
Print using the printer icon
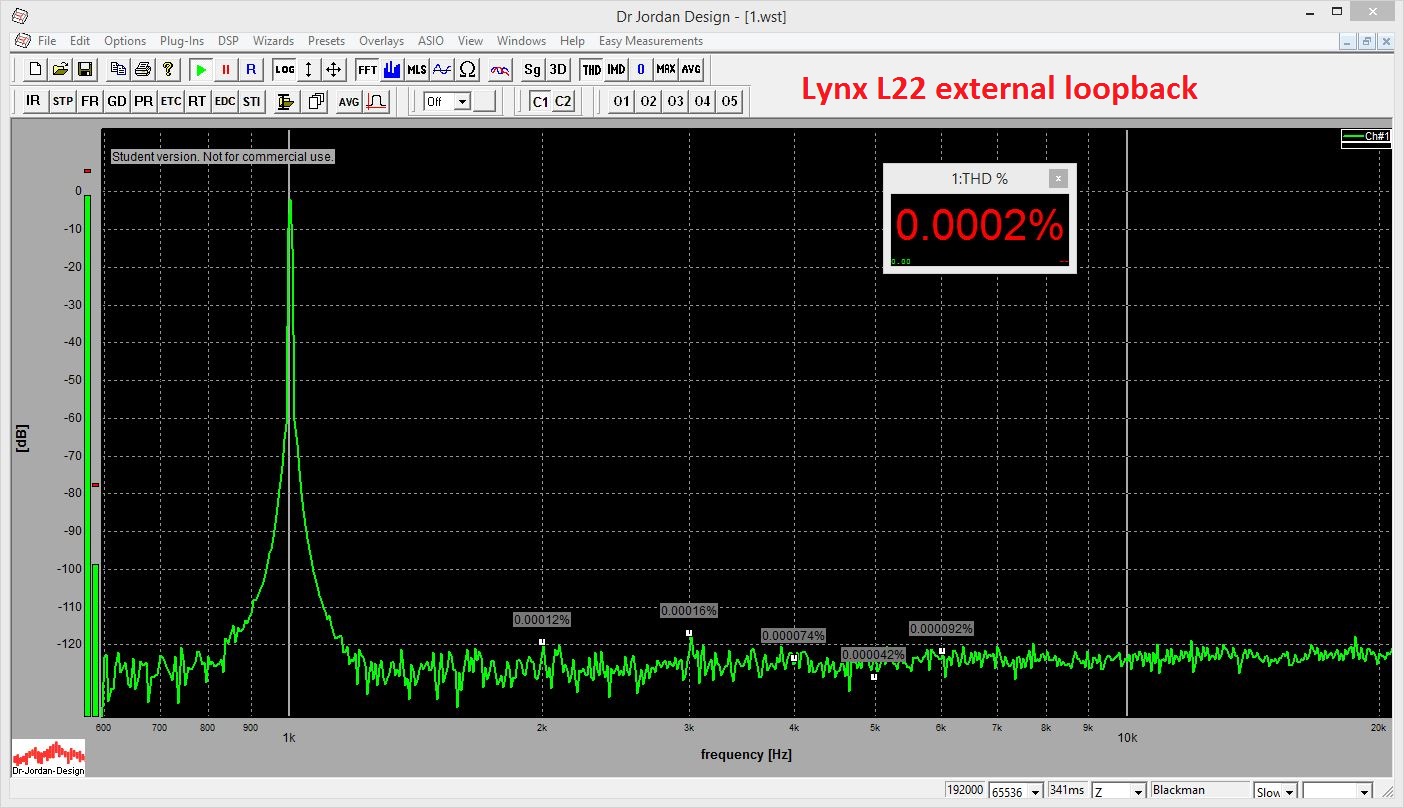coord(143,69)
